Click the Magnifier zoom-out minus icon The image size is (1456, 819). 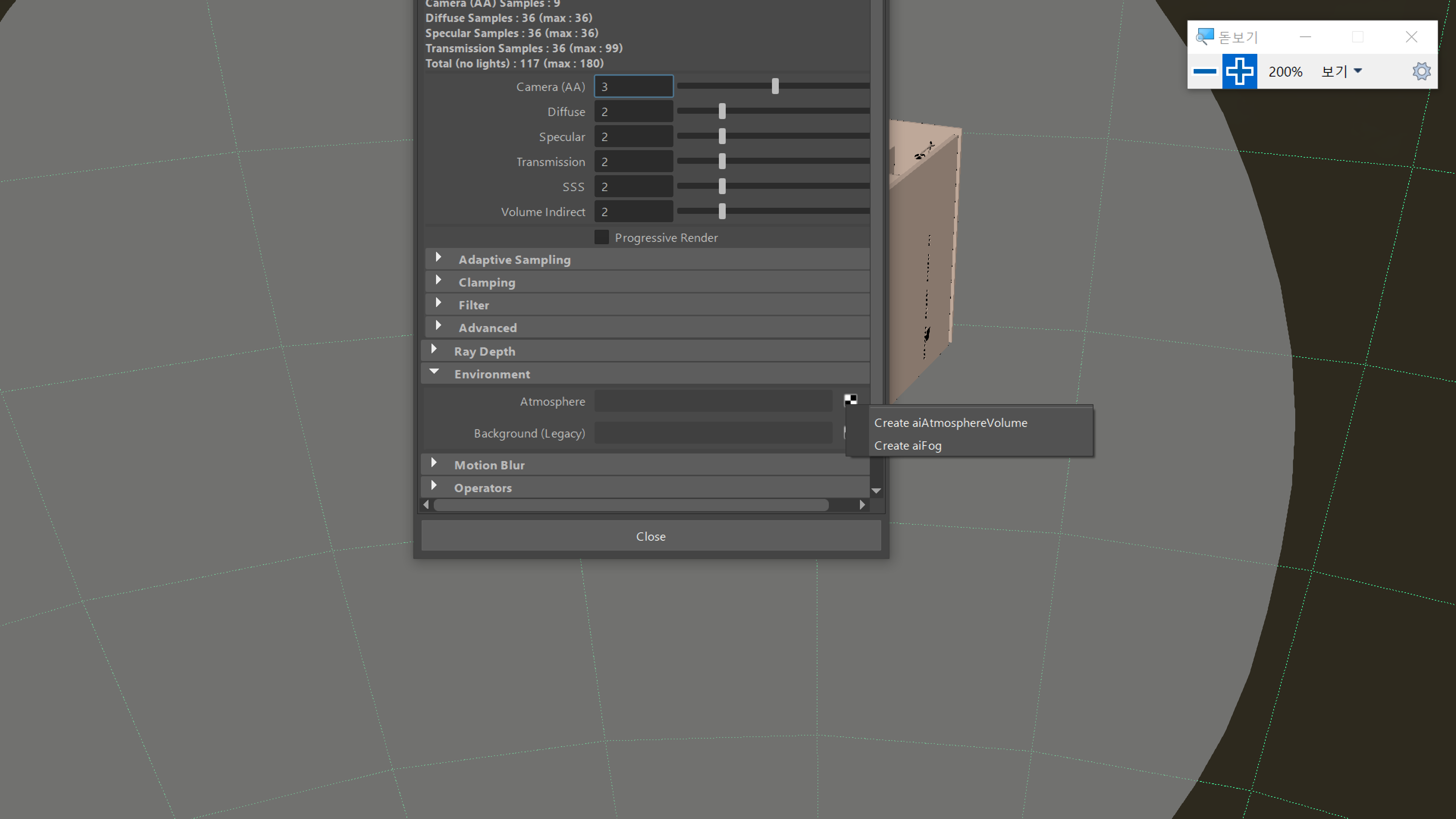1205,71
